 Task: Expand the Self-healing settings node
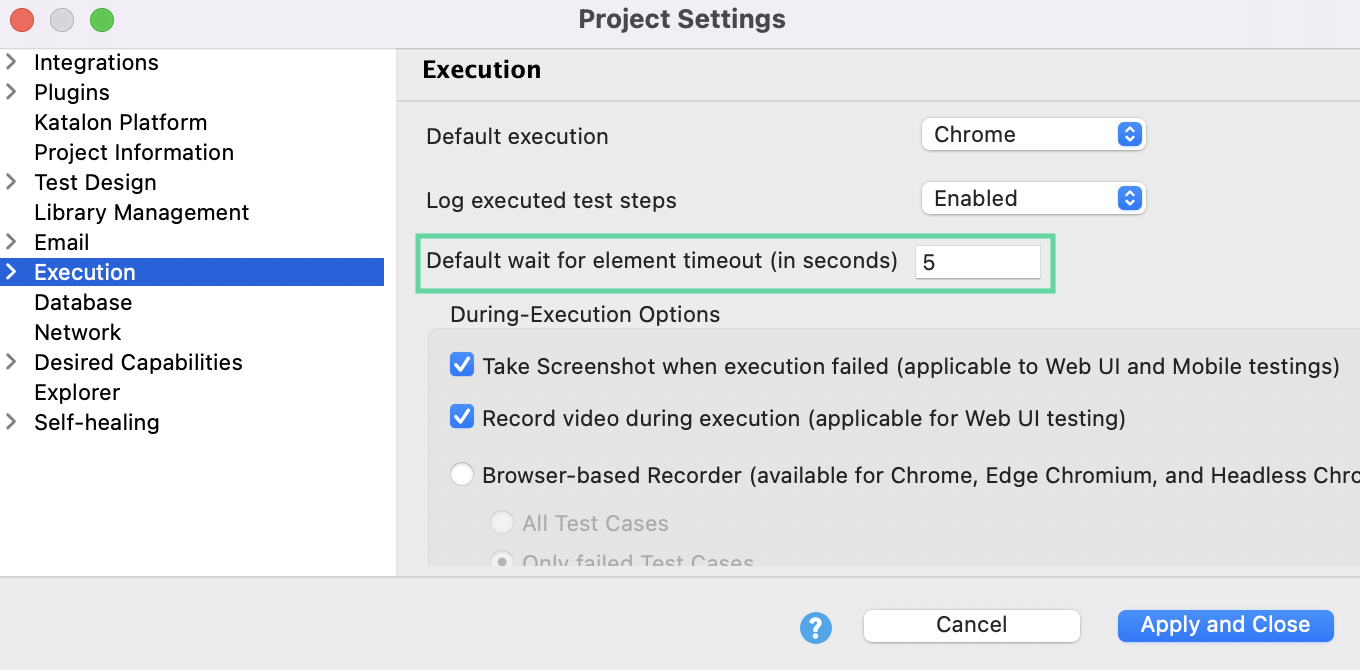click(12, 422)
